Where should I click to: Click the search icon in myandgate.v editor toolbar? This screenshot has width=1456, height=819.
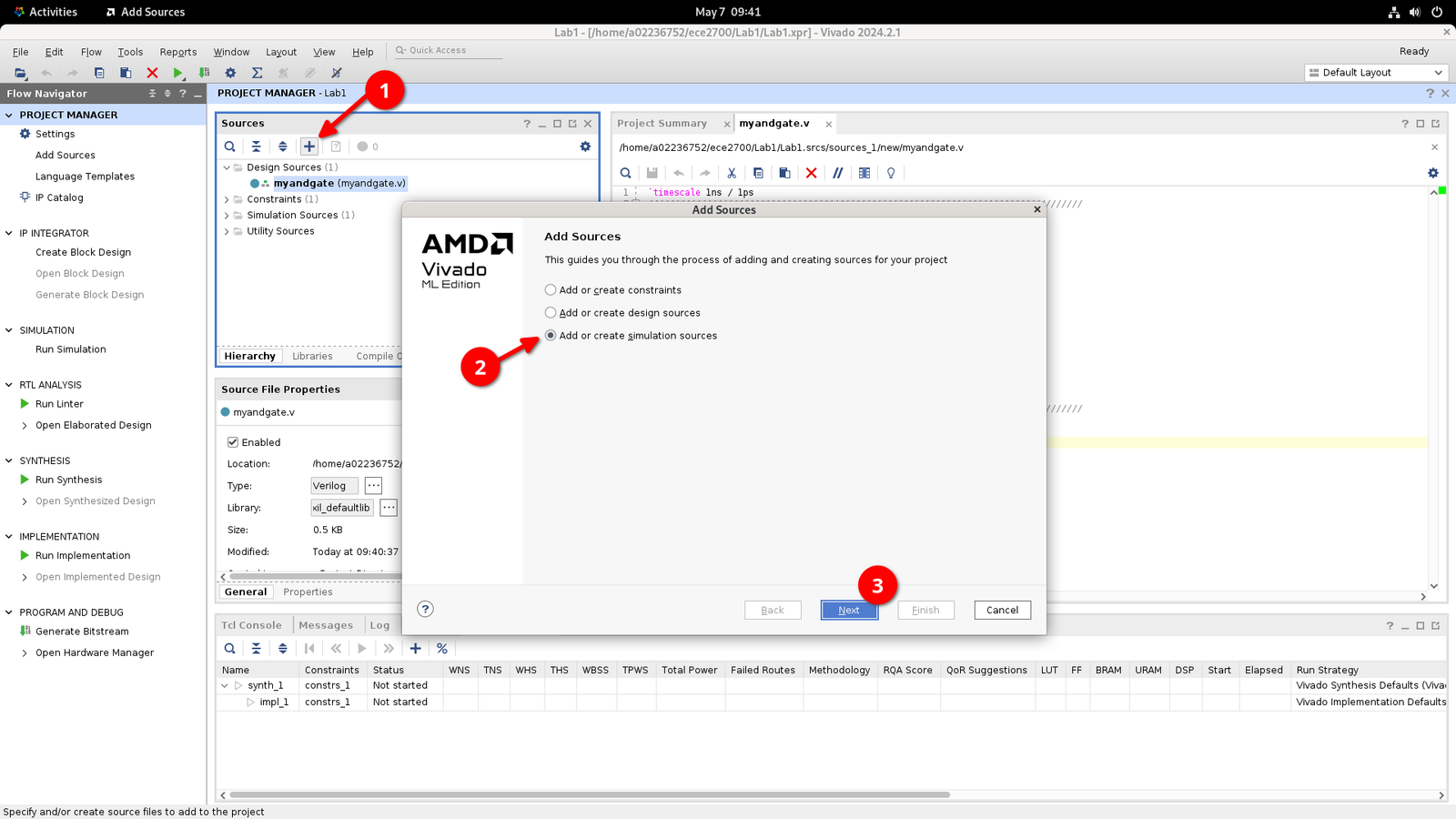tap(626, 173)
